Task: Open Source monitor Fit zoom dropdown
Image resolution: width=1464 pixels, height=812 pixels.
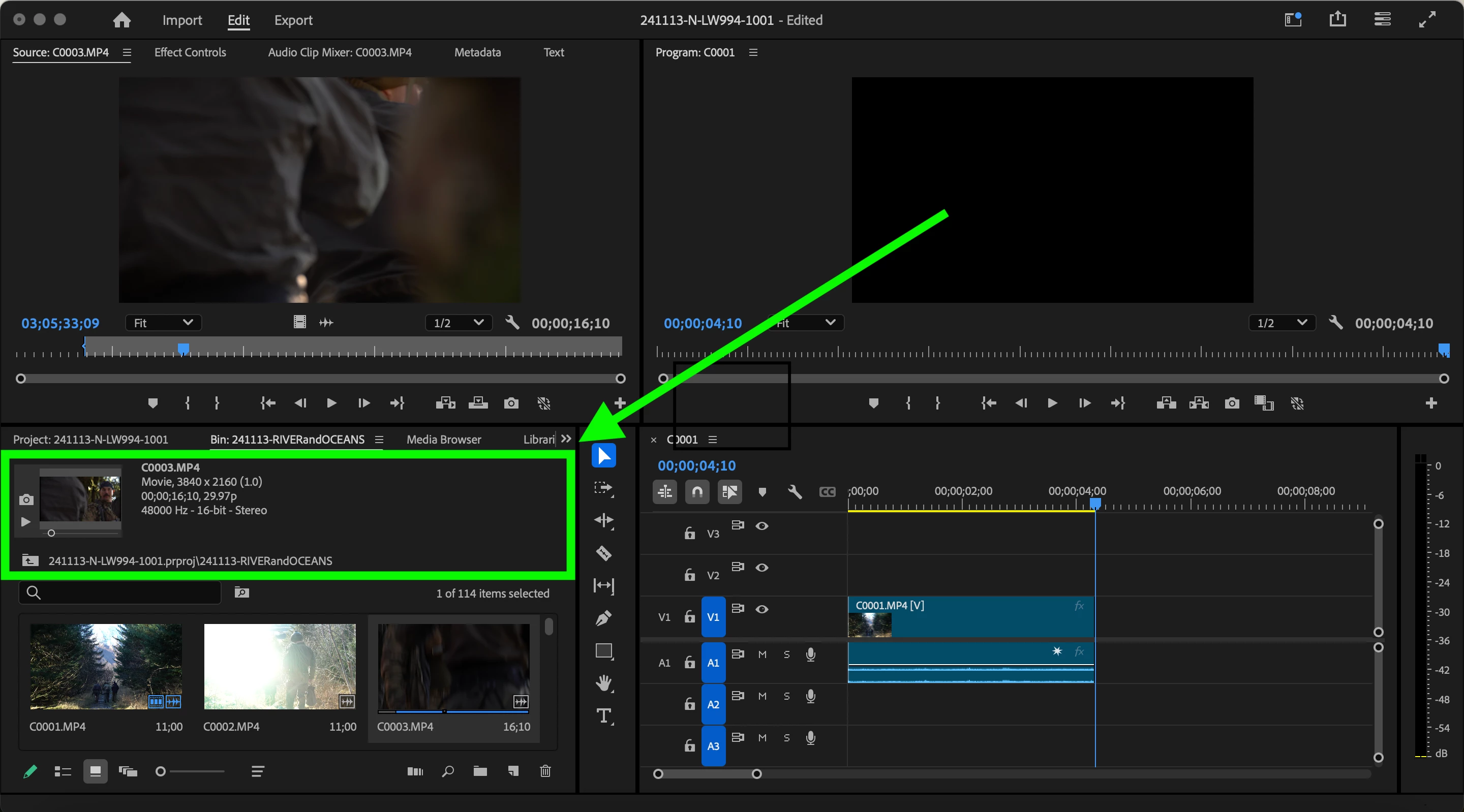Action: click(163, 323)
